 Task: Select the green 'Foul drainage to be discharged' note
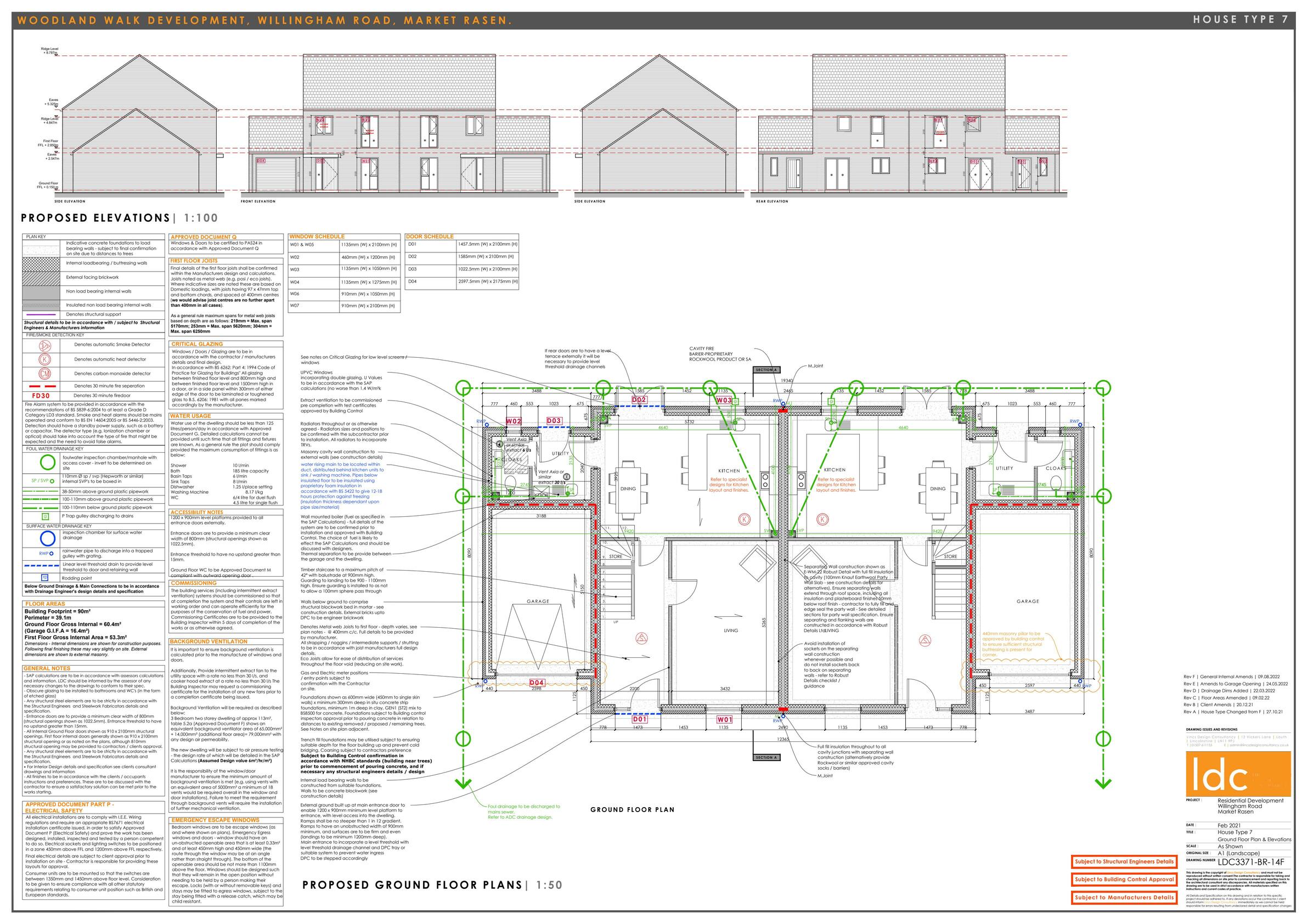(x=523, y=812)
